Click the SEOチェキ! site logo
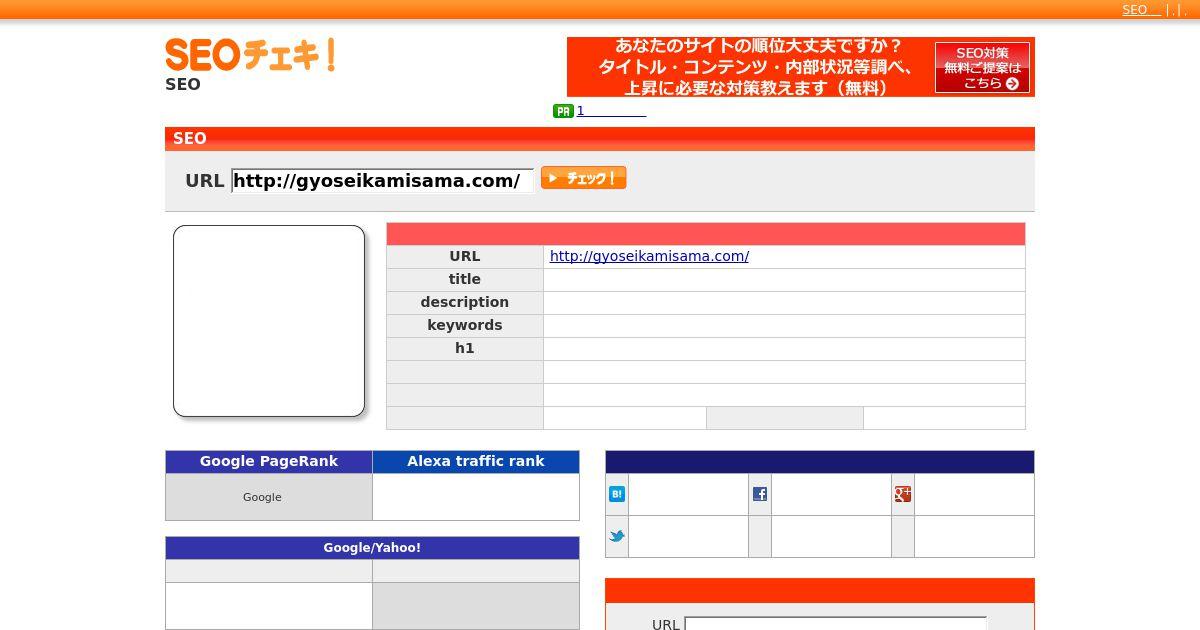 click(250, 55)
